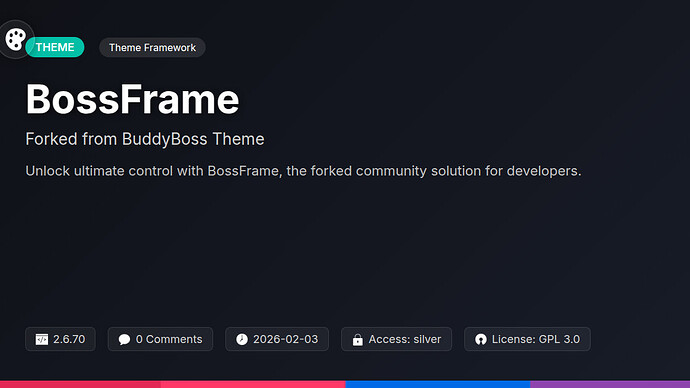690x388 pixels.
Task: Click the description starting 'Unlock ultimate control'
Action: tap(303, 171)
